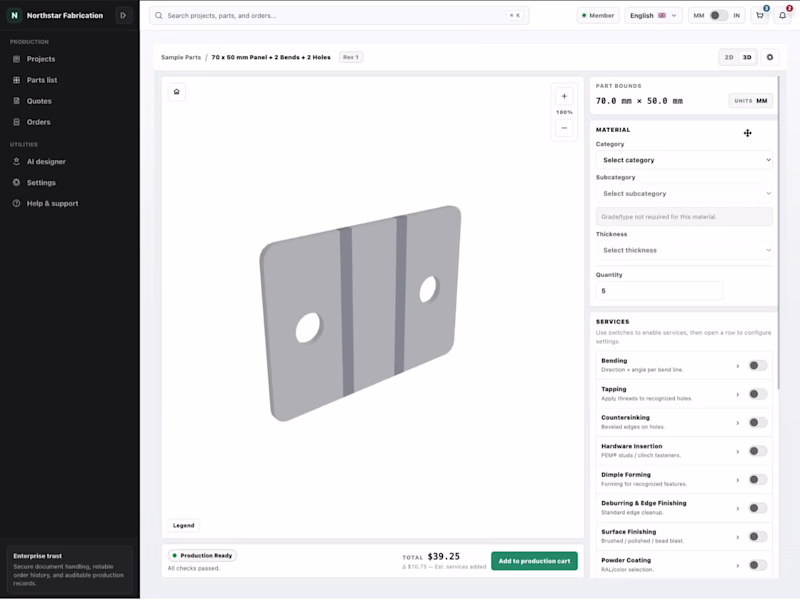Click the Help & support question icon
This screenshot has width=800, height=600.
[16, 203]
